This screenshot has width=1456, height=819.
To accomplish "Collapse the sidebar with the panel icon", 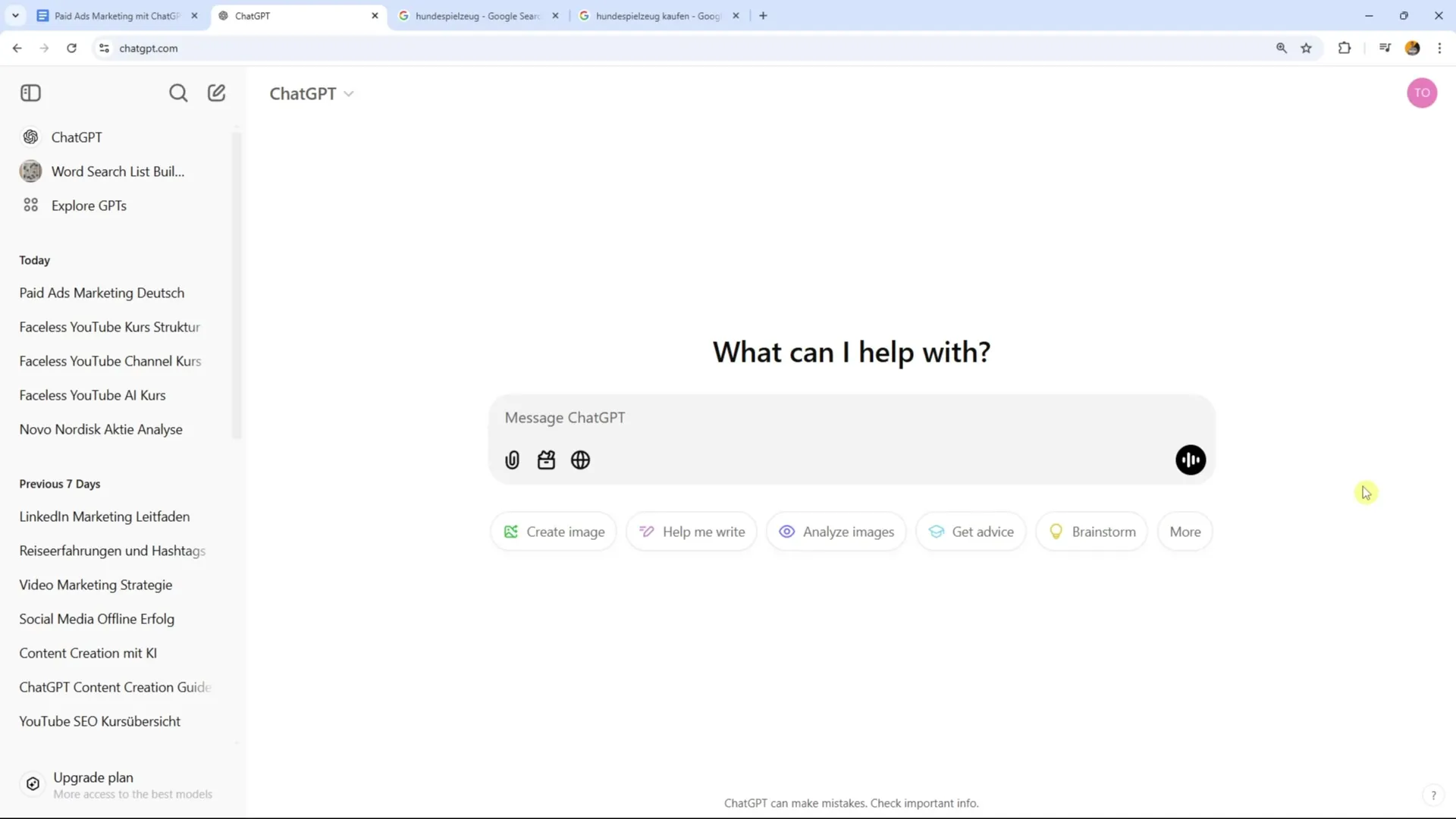I will click(x=30, y=93).
